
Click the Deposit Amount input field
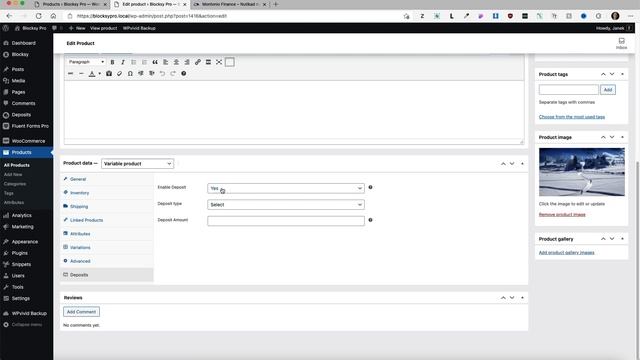(286, 221)
